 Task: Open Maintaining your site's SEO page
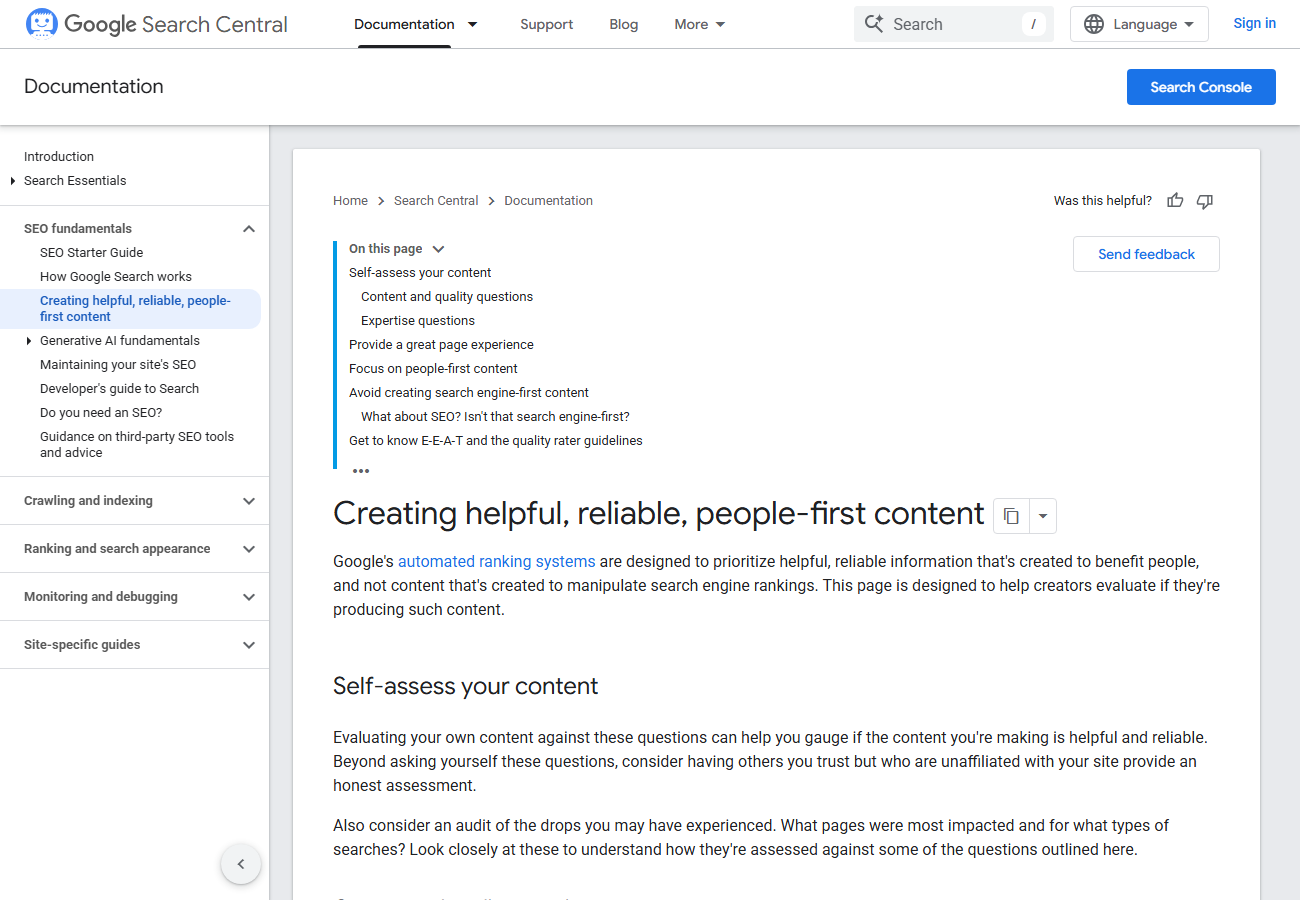point(118,365)
